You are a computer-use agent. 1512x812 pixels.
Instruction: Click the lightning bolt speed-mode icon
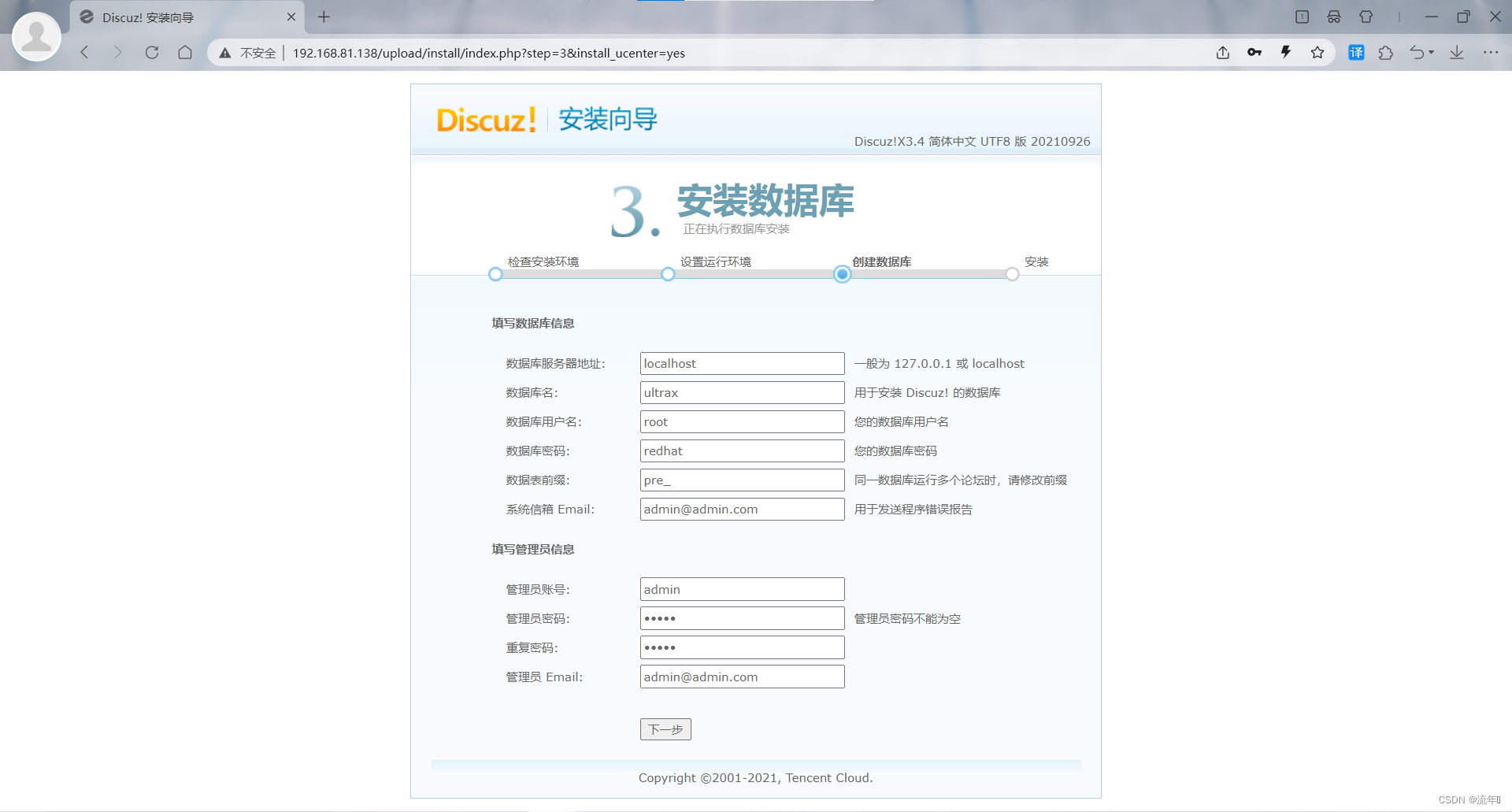click(1286, 53)
